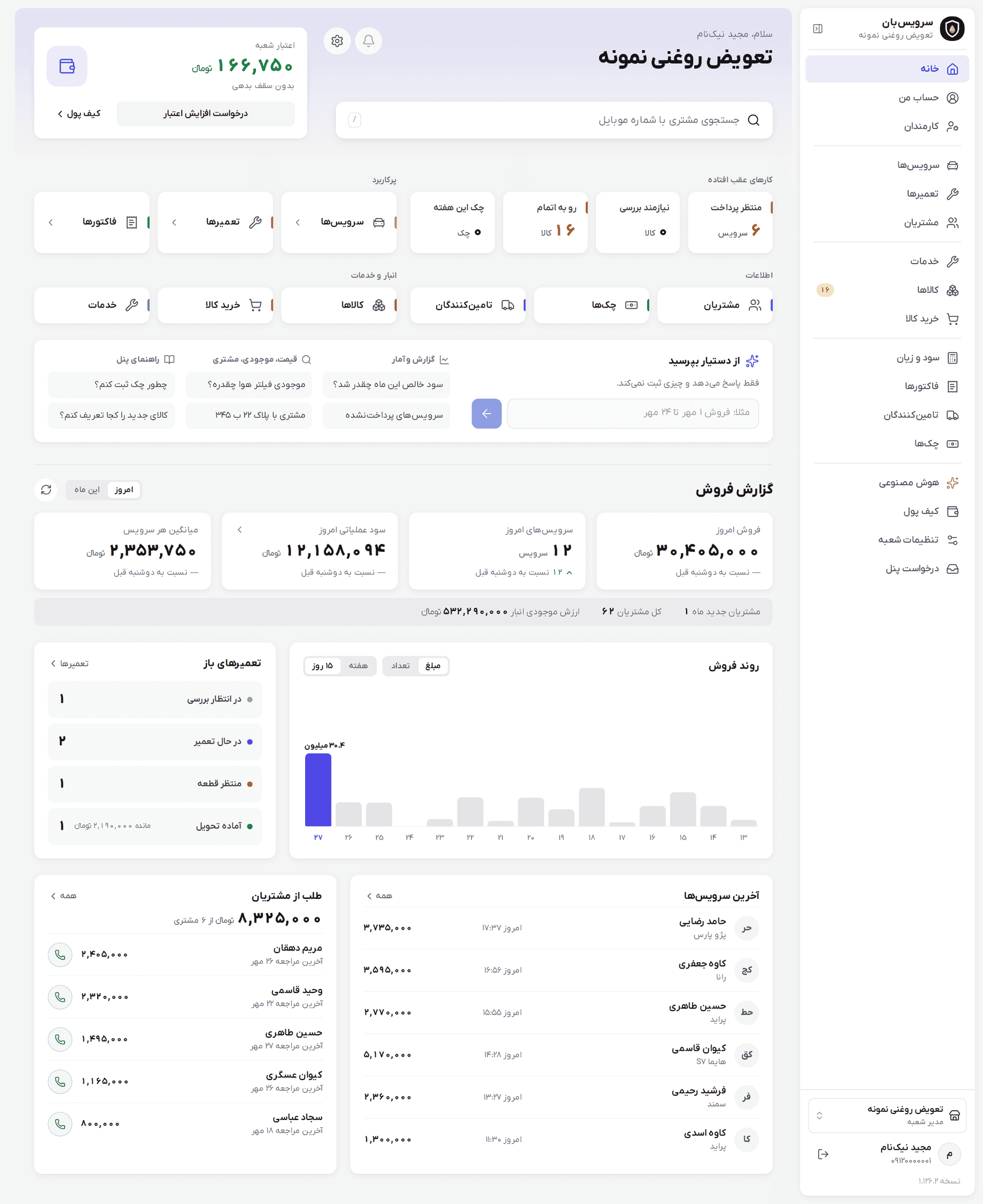983x1204 pixels.
Task: Focus the customer mobile search field
Action: point(554,120)
